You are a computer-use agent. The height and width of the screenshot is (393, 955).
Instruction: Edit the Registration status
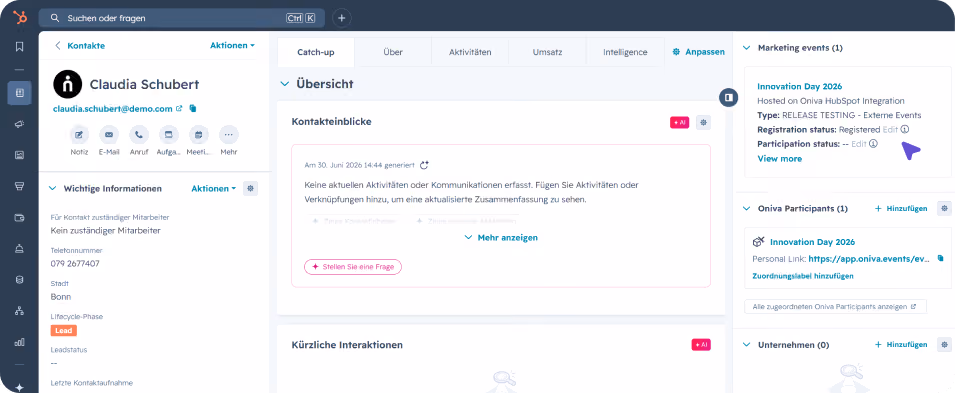[890, 129]
